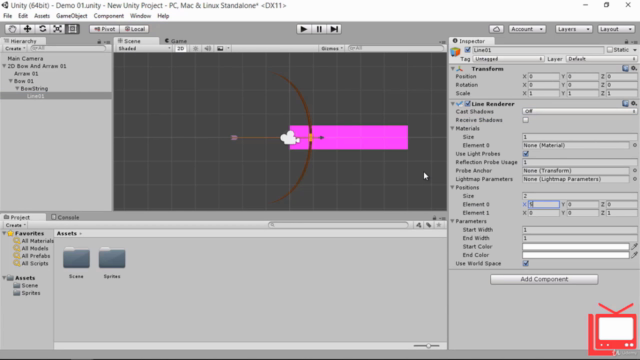Click the Start Color swatch
The width and height of the screenshot is (640, 360).
tap(576, 247)
